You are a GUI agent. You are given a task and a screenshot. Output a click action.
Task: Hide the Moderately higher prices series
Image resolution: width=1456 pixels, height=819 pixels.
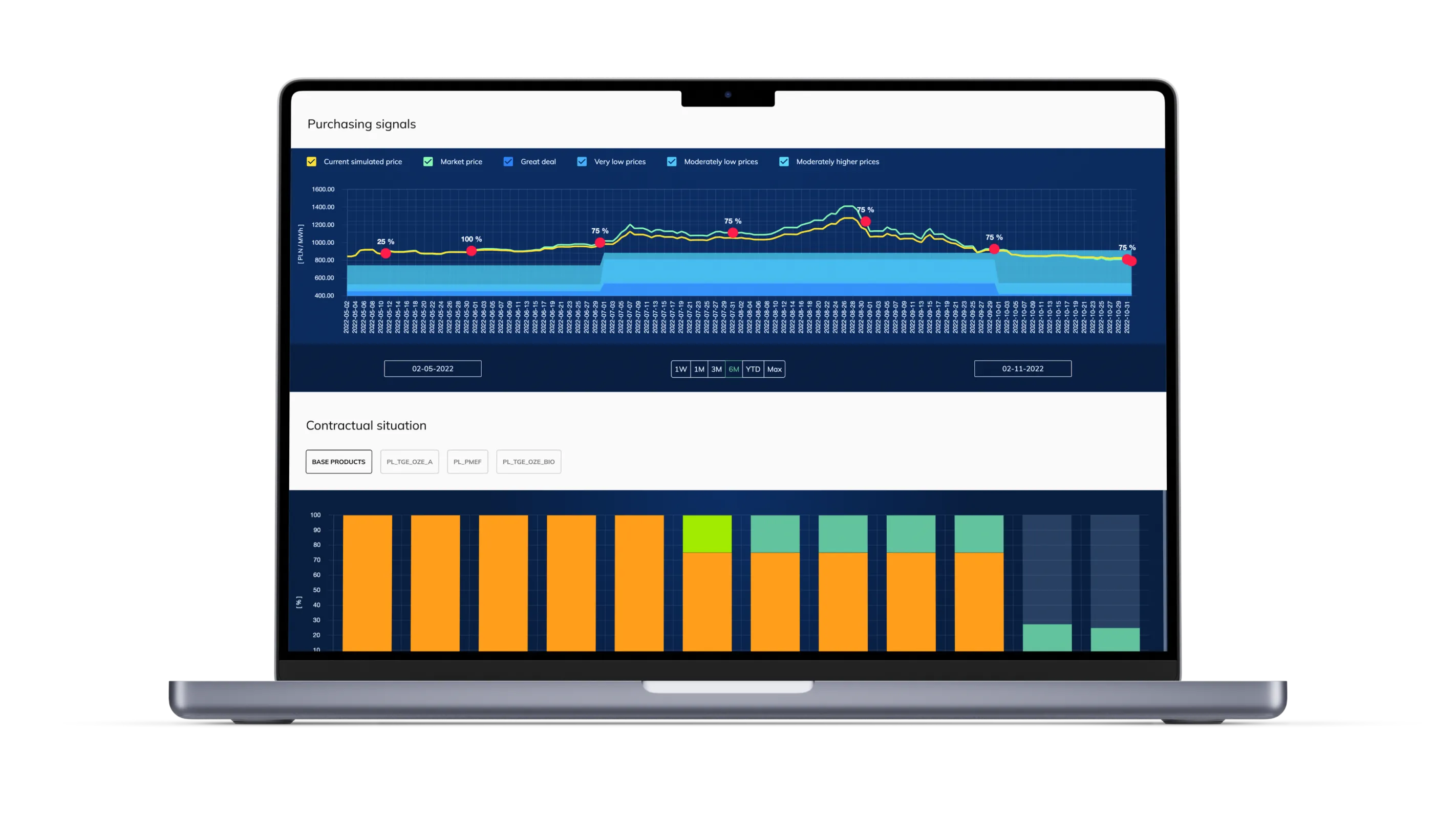click(x=784, y=162)
